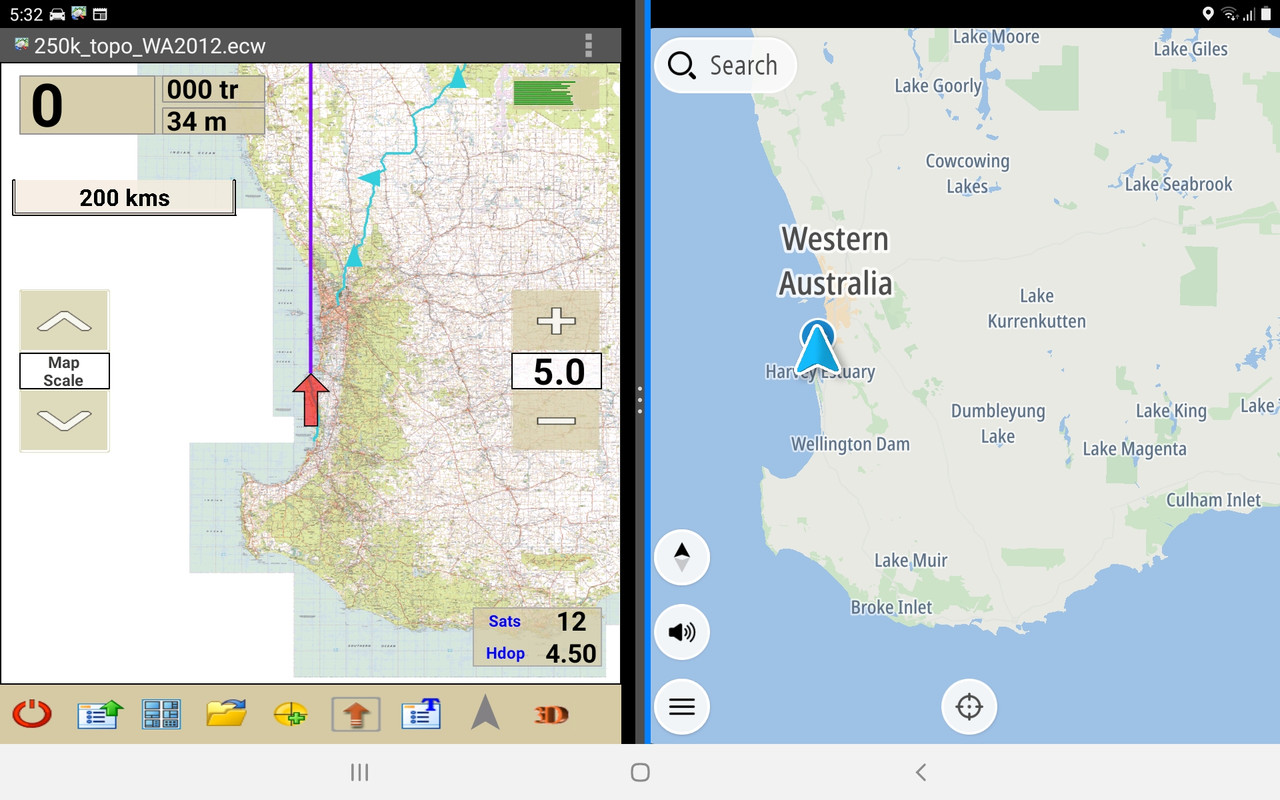Open Android recent apps button

pos(360,772)
